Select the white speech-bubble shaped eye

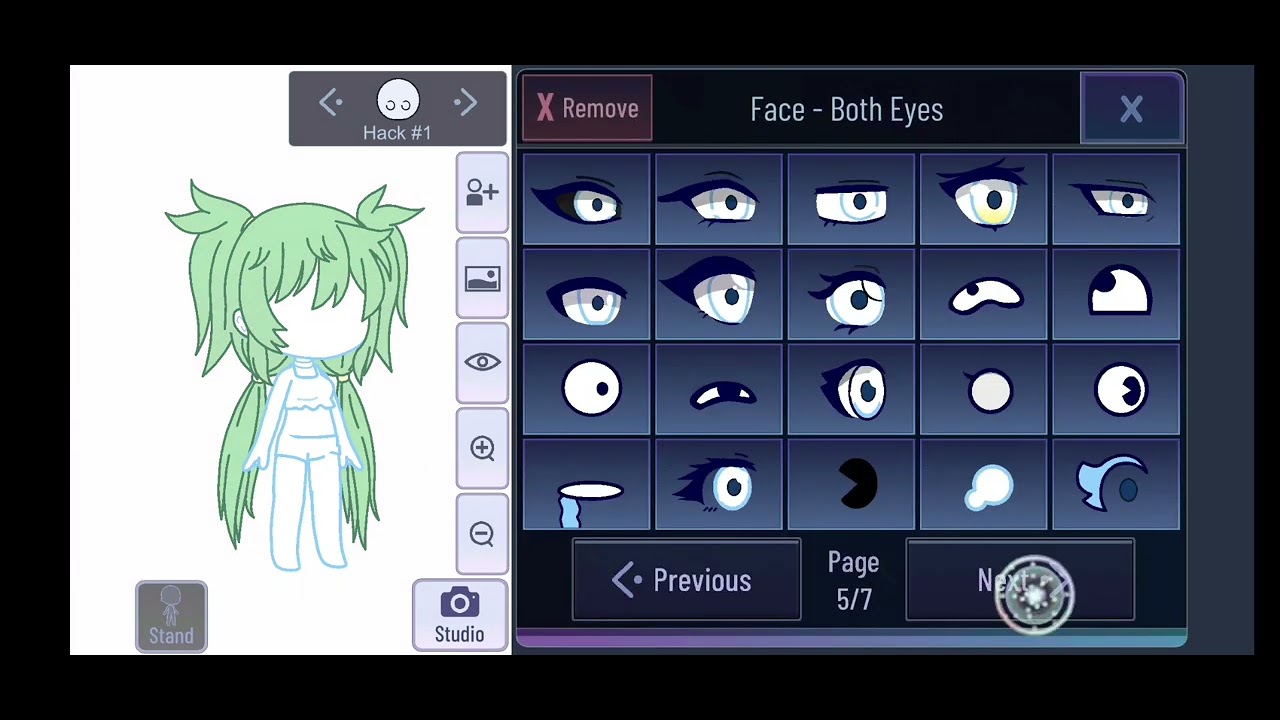click(x=983, y=485)
